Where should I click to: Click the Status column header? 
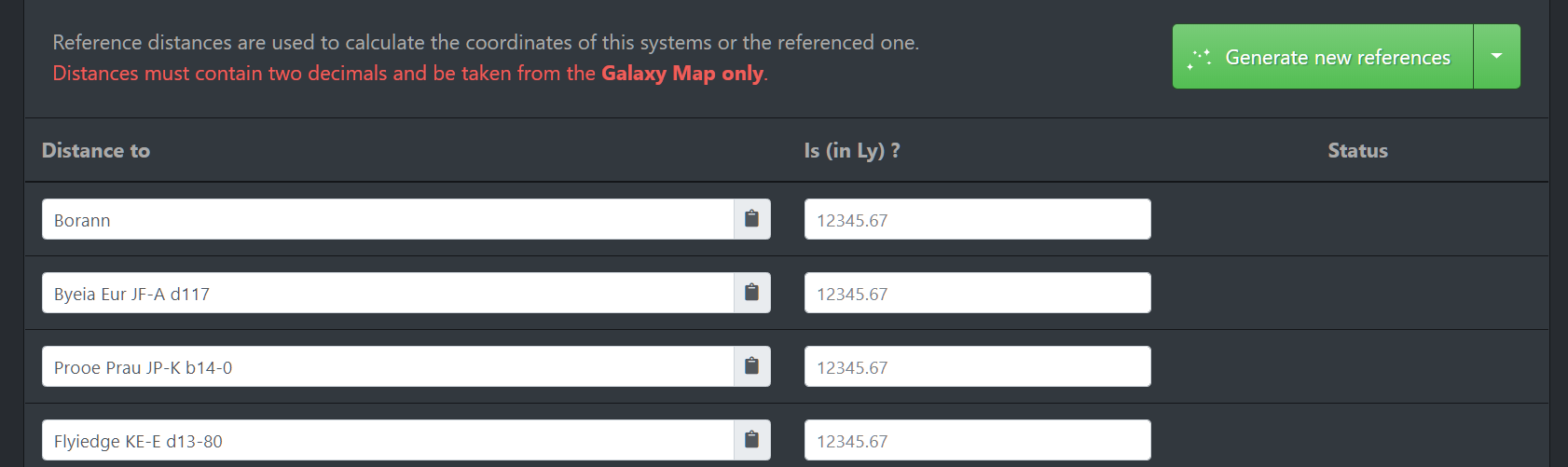(1357, 151)
